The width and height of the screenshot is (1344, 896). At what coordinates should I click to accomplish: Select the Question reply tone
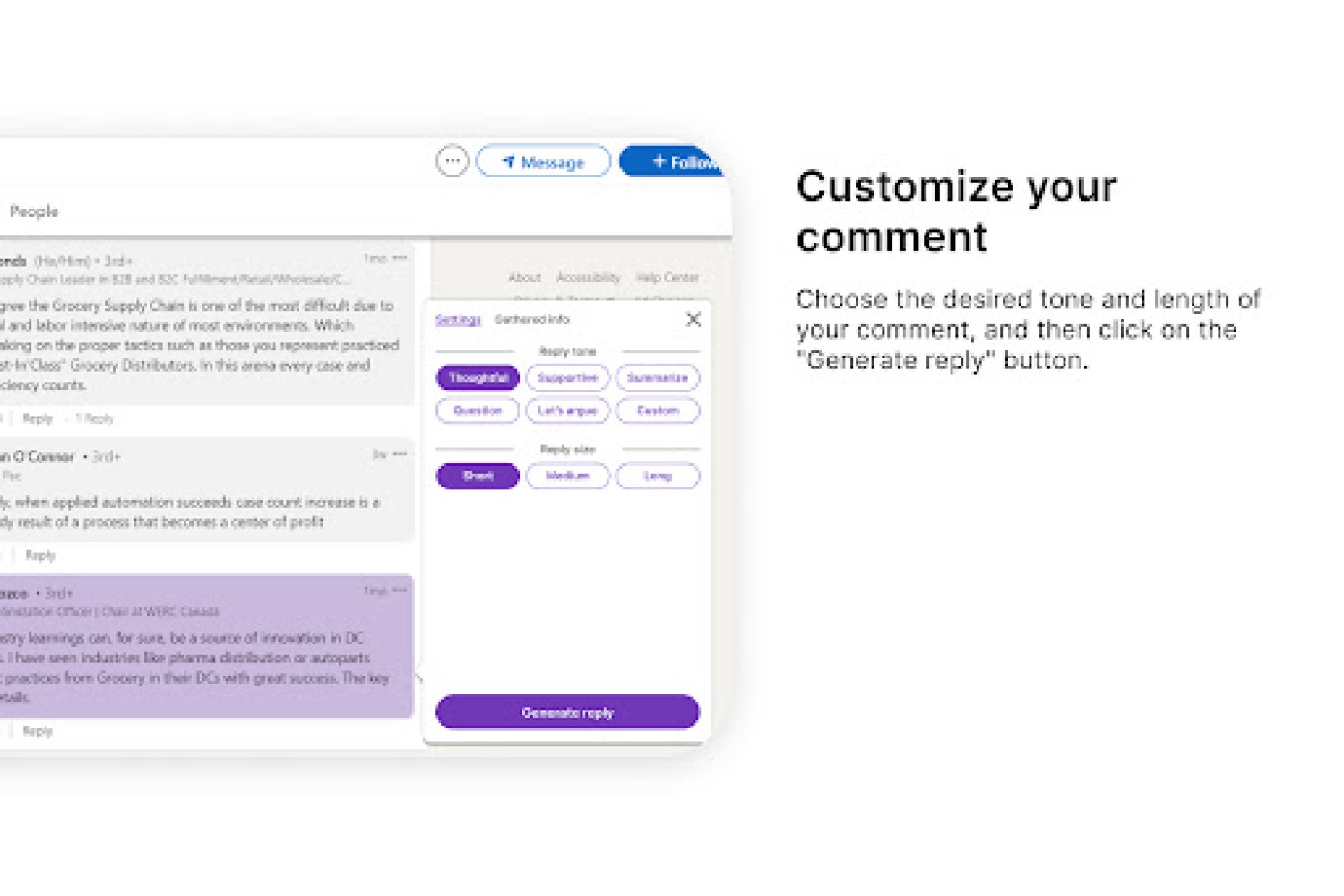click(x=478, y=410)
